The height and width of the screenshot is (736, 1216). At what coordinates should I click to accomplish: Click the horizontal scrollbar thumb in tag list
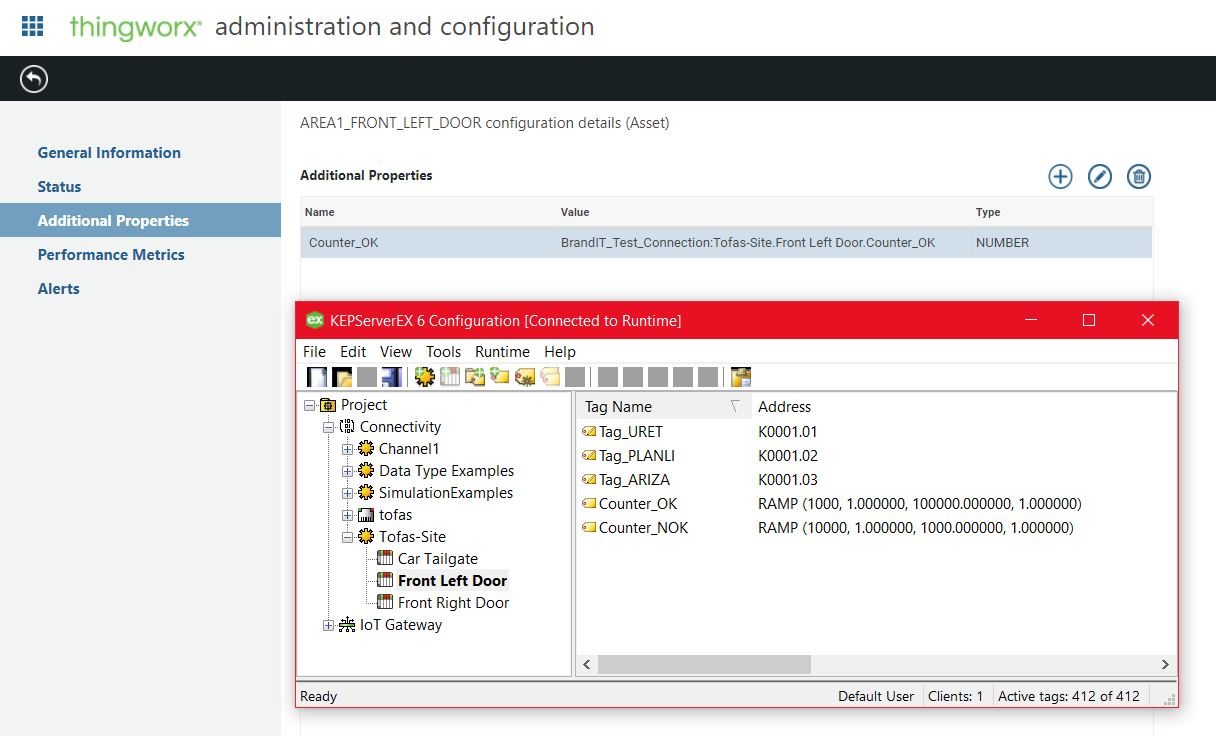704,664
